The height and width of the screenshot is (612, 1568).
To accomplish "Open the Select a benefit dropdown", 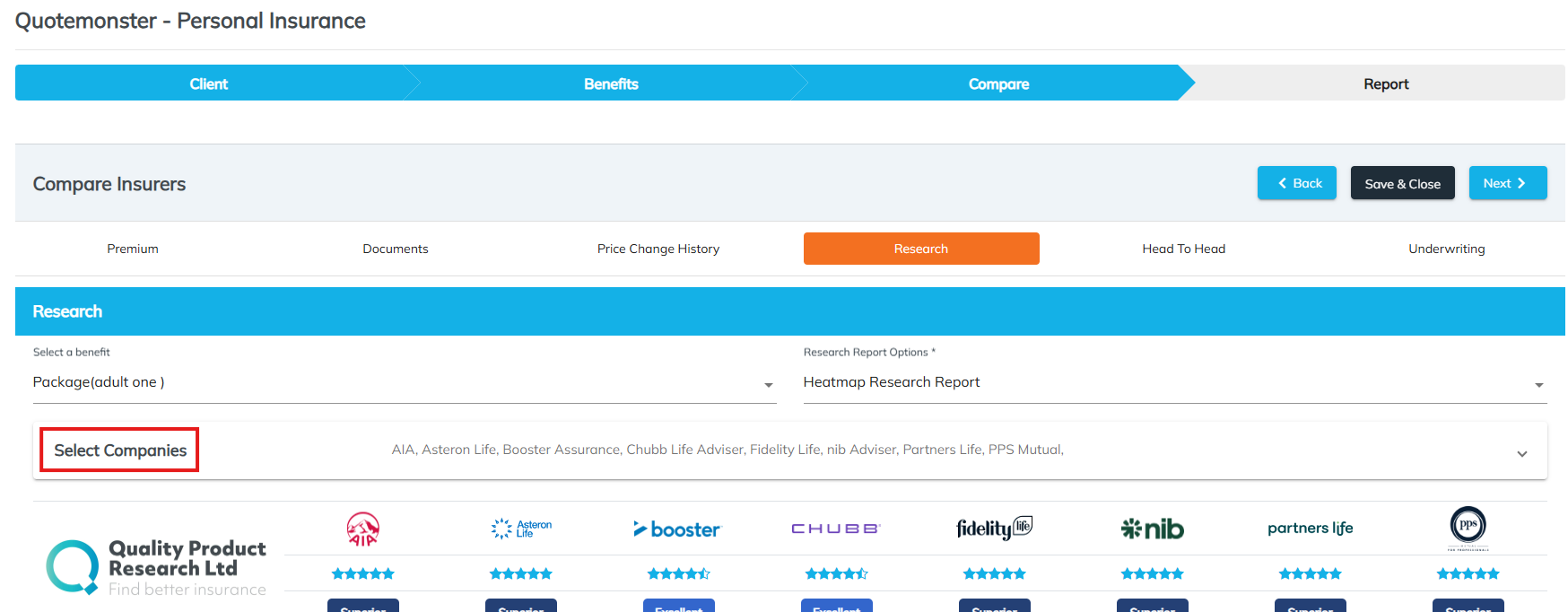I will (405, 382).
